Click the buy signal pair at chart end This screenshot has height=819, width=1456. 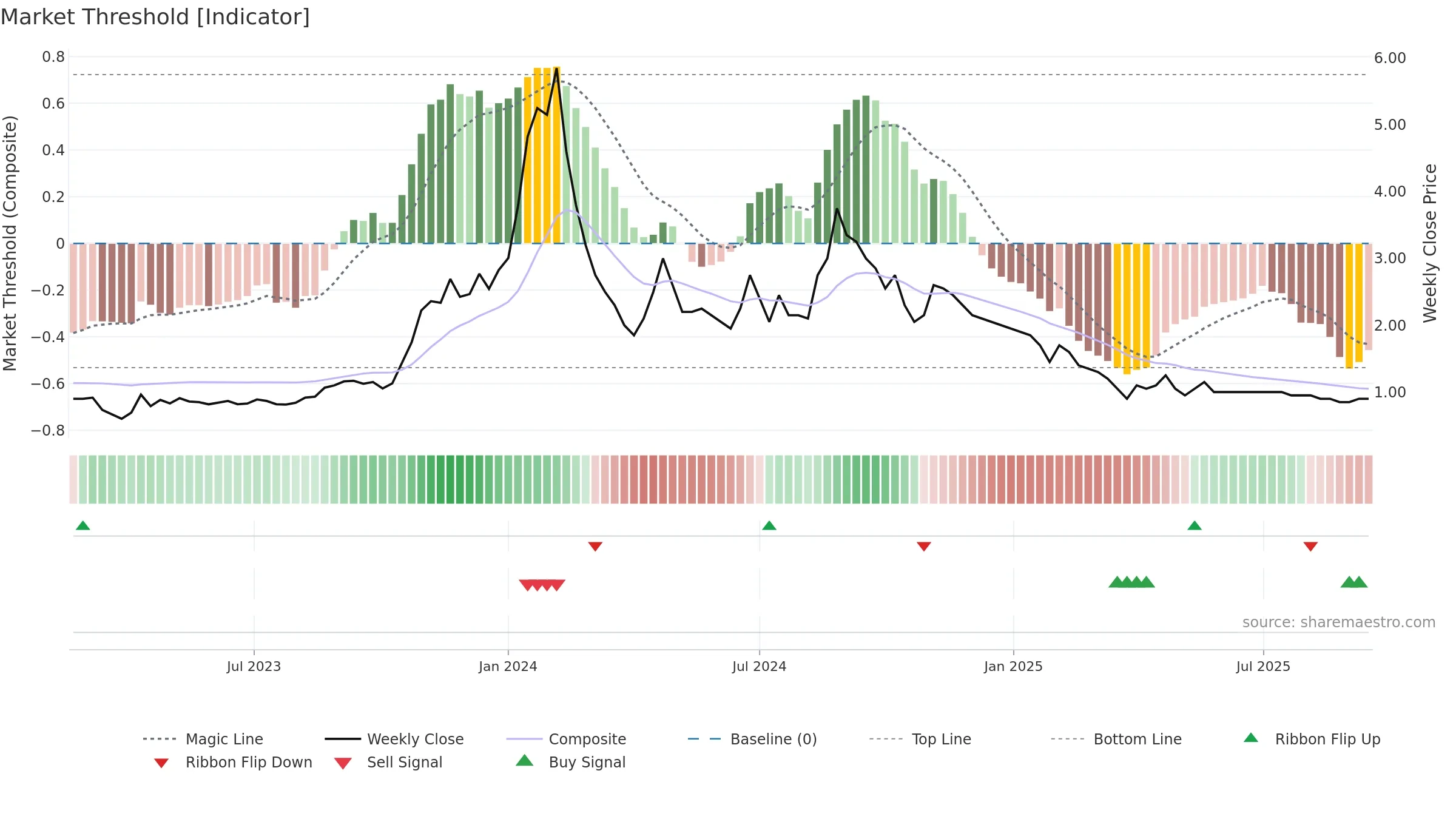point(1354,582)
